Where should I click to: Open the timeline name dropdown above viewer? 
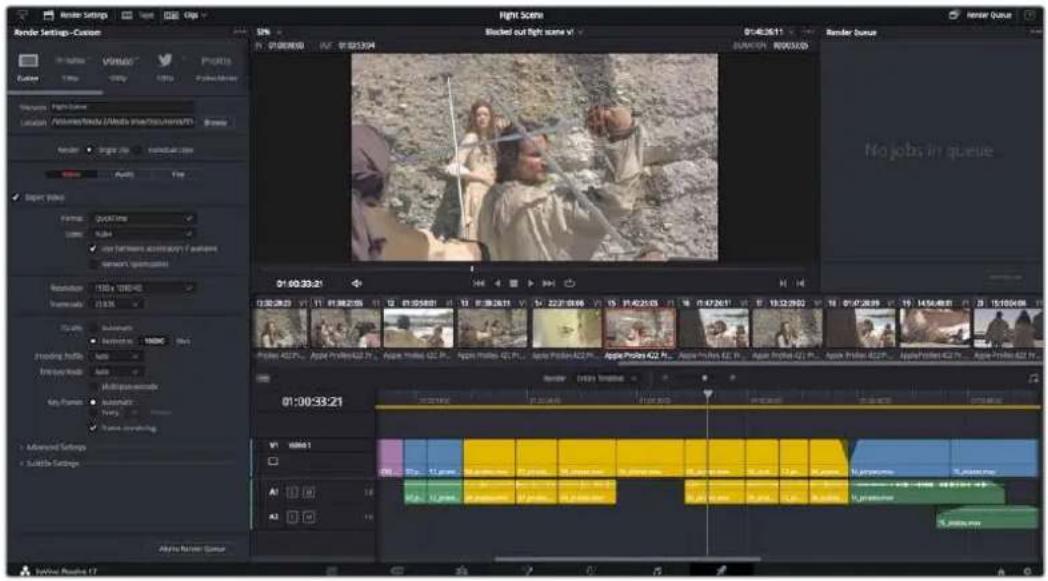pos(533,32)
